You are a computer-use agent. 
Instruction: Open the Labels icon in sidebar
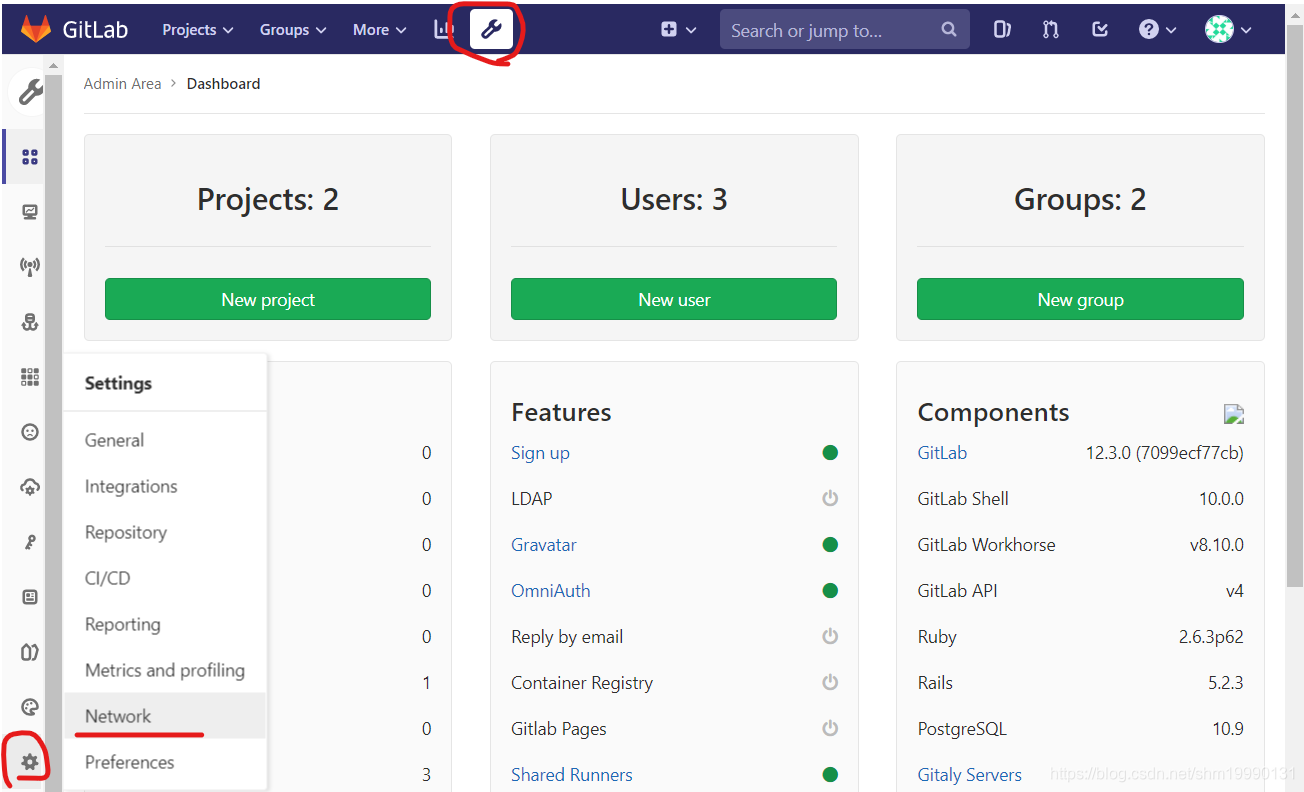(x=30, y=652)
